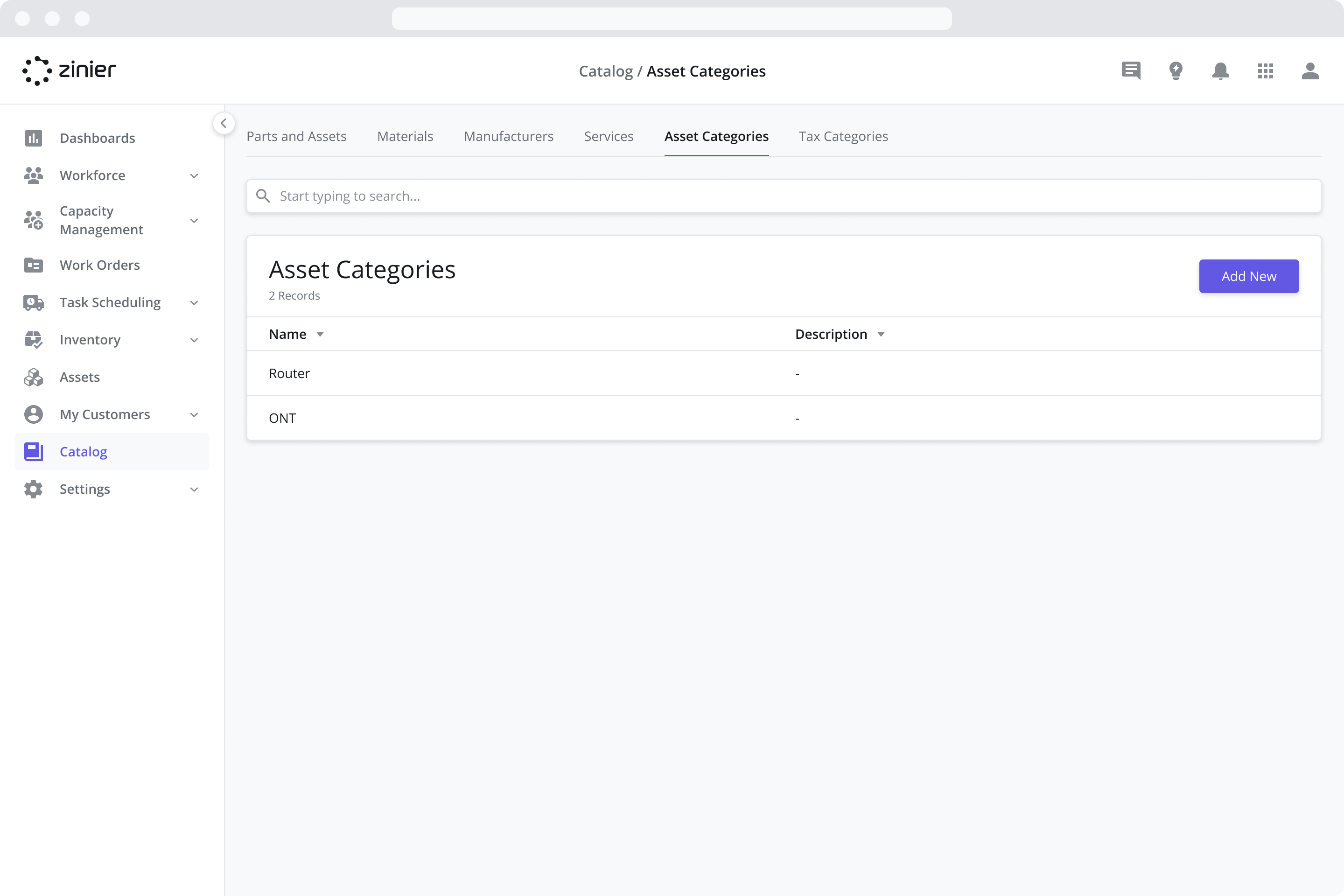Screen dimensions: 1344x896
Task: Expand the Inventory chevron
Action: 194,340
